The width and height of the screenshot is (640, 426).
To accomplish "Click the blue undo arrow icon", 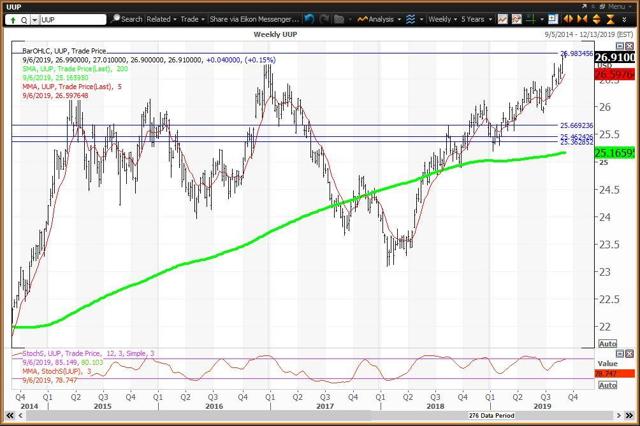I will click(309, 19).
